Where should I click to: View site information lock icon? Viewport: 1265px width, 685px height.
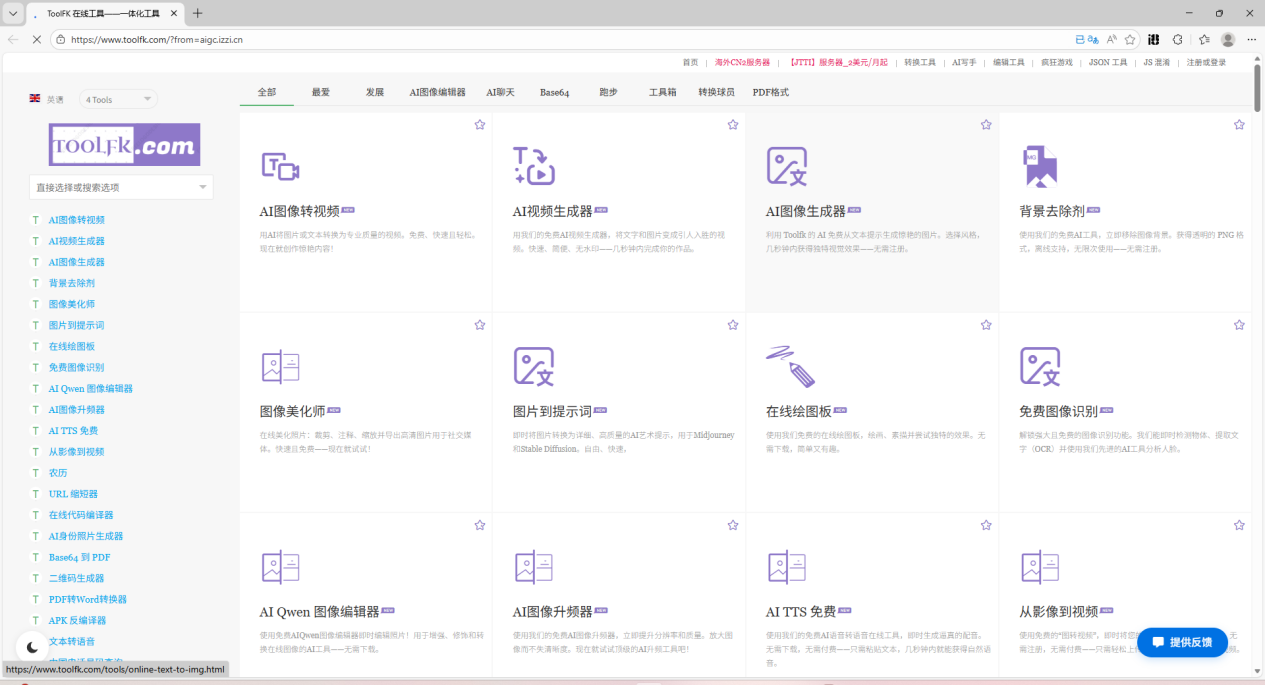[x=61, y=40]
